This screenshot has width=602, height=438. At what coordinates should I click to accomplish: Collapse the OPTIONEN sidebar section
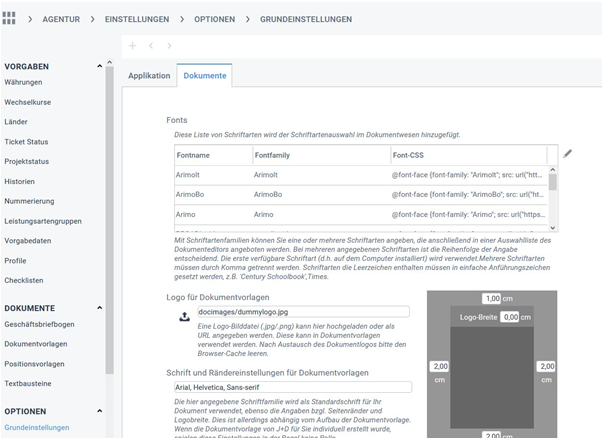99,411
